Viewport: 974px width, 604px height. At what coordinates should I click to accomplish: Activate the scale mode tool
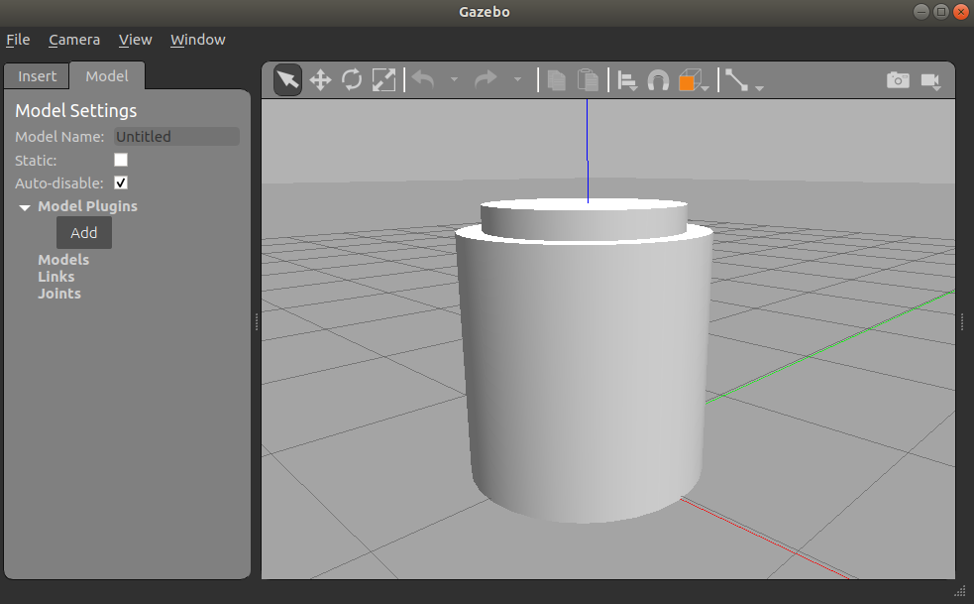pyautogui.click(x=384, y=80)
